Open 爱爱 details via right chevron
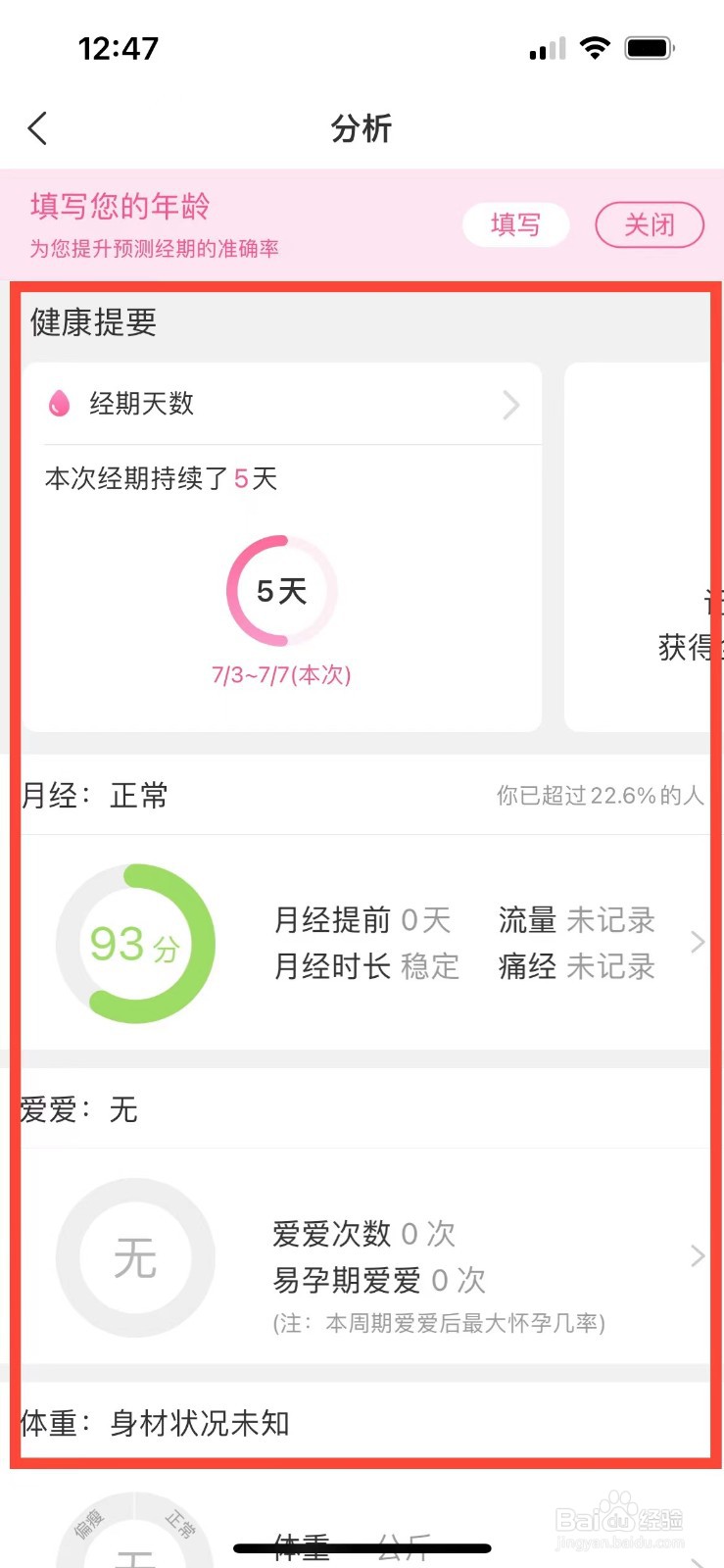 (x=697, y=1256)
